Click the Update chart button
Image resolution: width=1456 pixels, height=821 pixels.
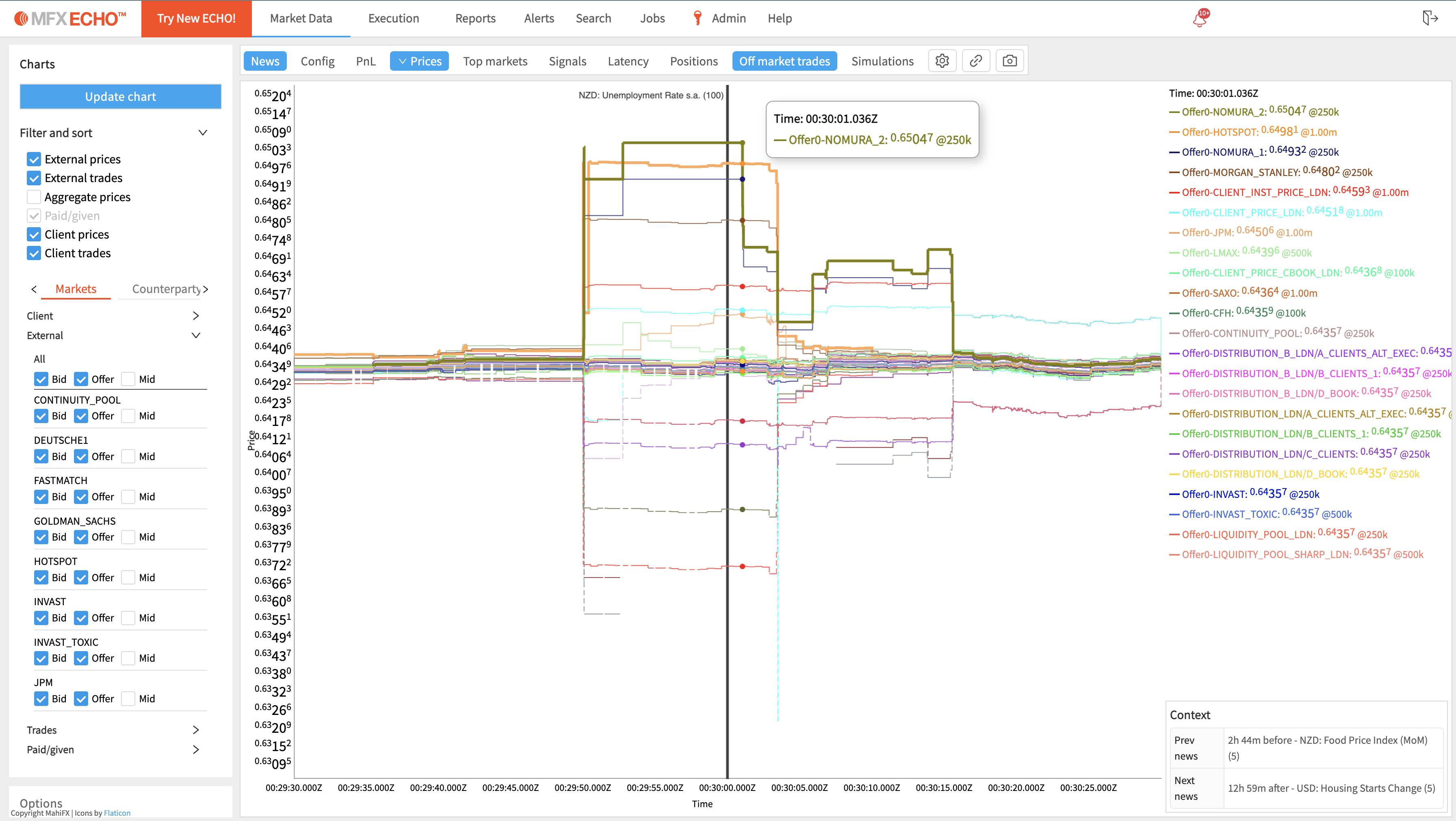(120, 97)
